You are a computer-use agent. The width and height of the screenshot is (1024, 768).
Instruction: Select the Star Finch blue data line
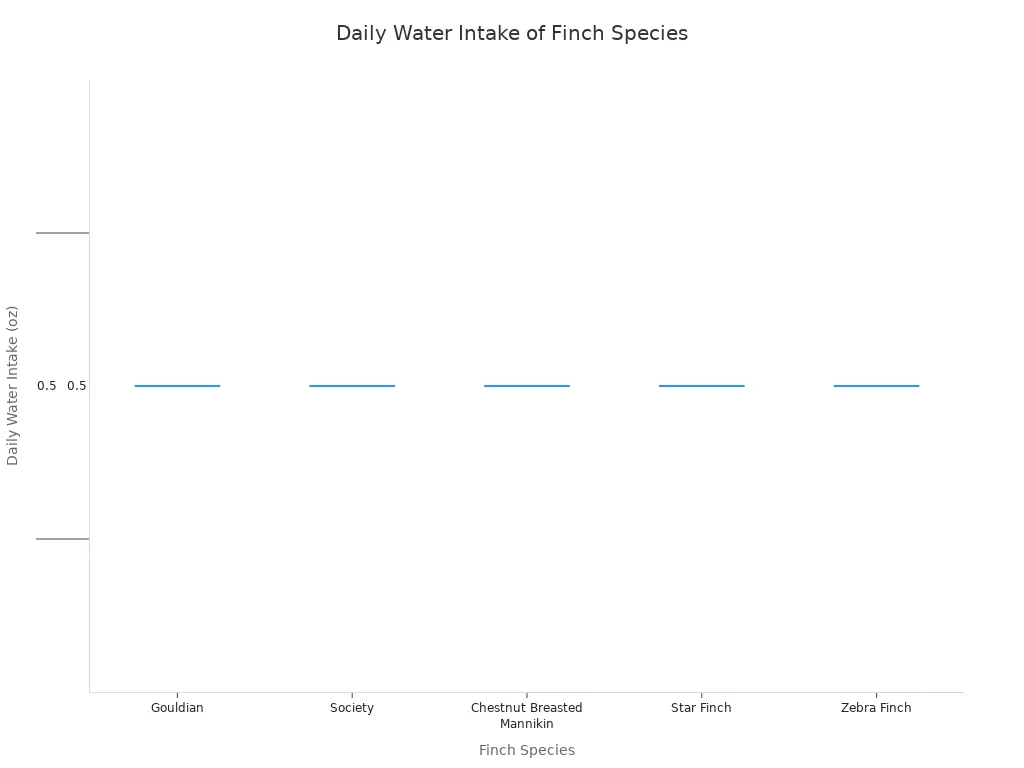click(x=701, y=386)
